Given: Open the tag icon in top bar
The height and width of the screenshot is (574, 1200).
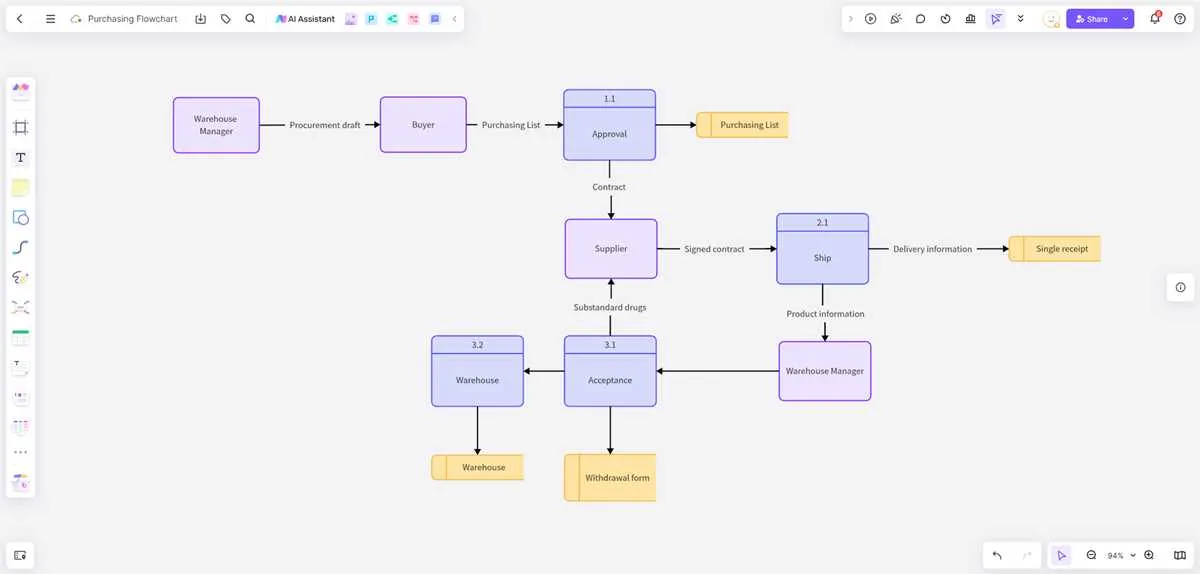Looking at the screenshot, I should [x=225, y=19].
